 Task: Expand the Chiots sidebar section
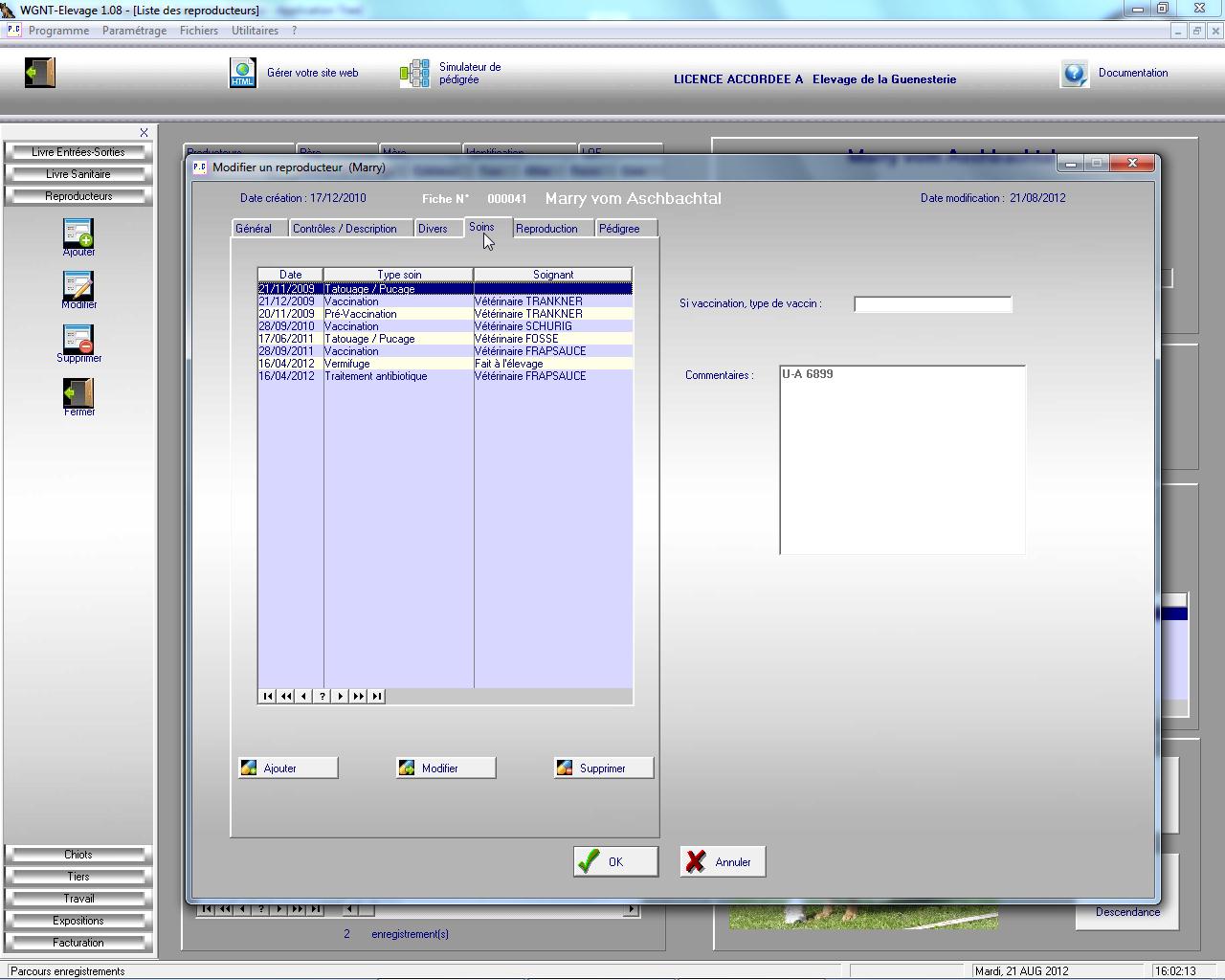click(78, 855)
